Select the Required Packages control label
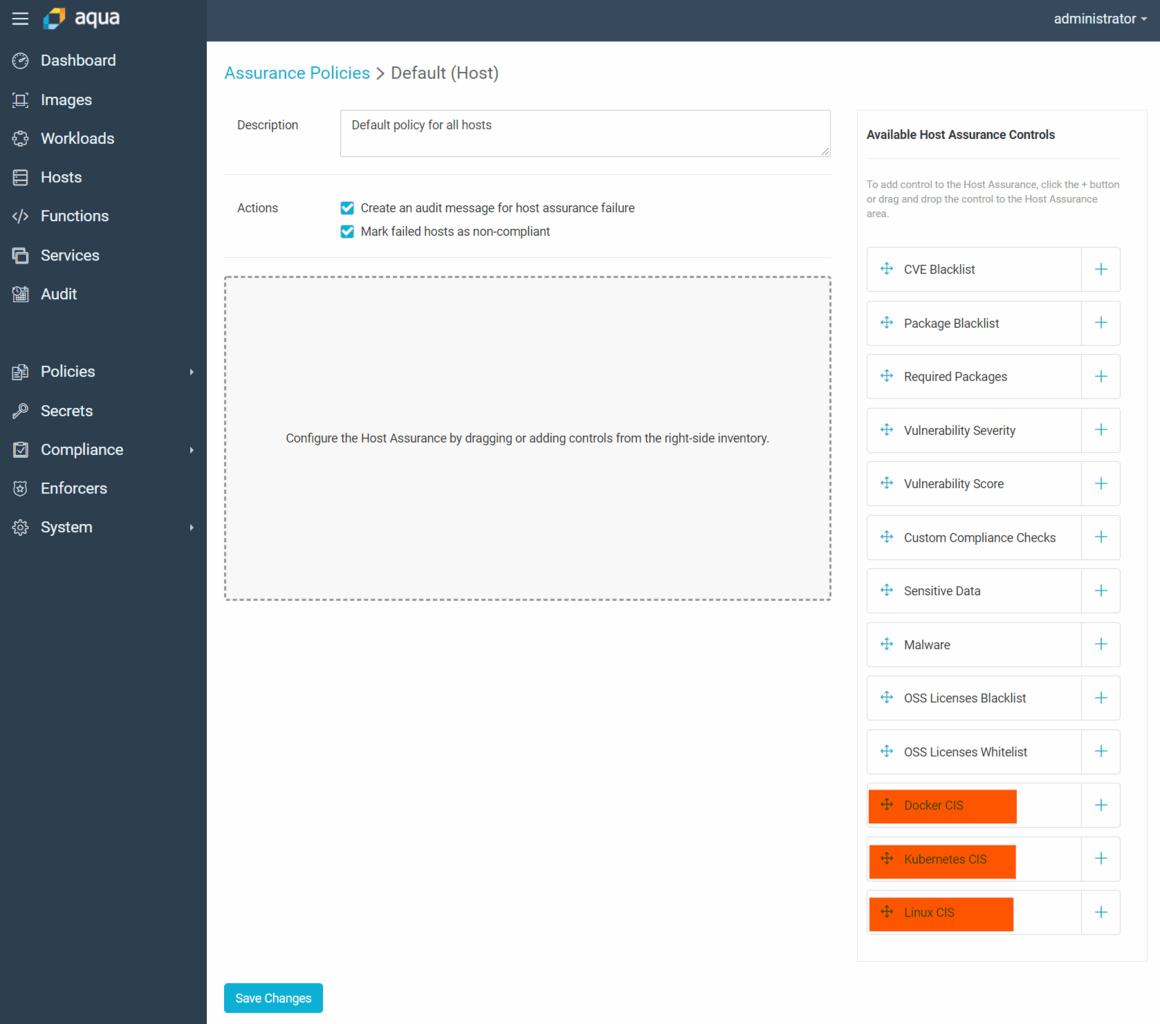 pyautogui.click(x=955, y=377)
